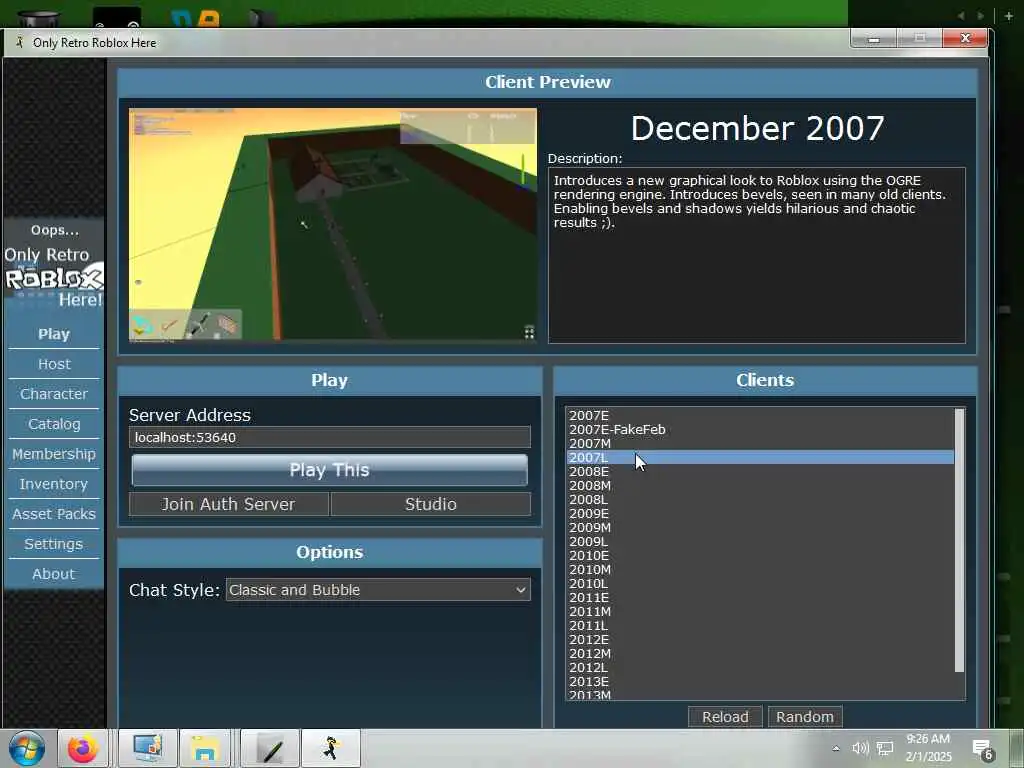Viewport: 1024px width, 768px height.
Task: Pick a Random client button
Action: pos(805,716)
